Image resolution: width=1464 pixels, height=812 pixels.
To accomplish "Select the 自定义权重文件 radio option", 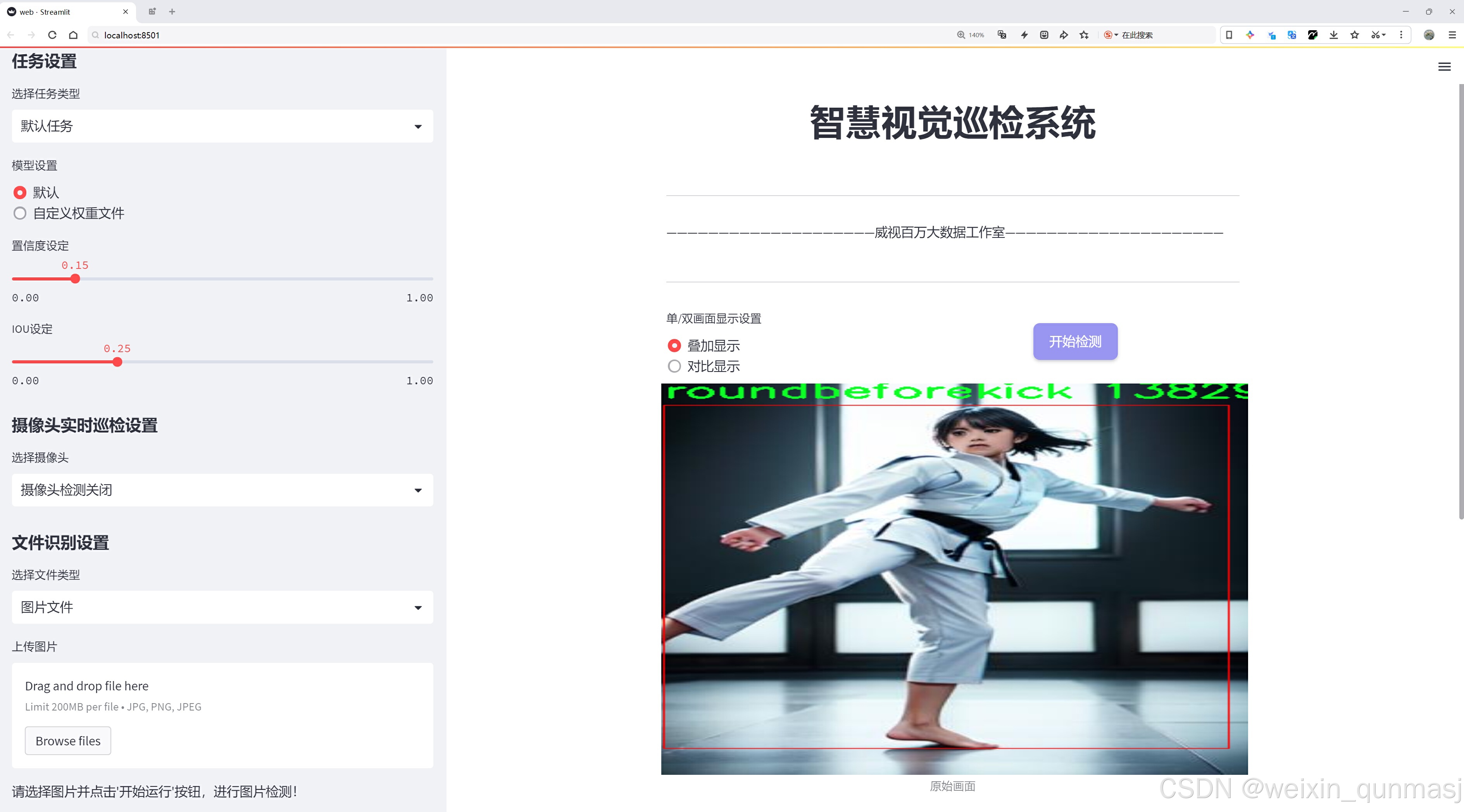I will (x=21, y=213).
